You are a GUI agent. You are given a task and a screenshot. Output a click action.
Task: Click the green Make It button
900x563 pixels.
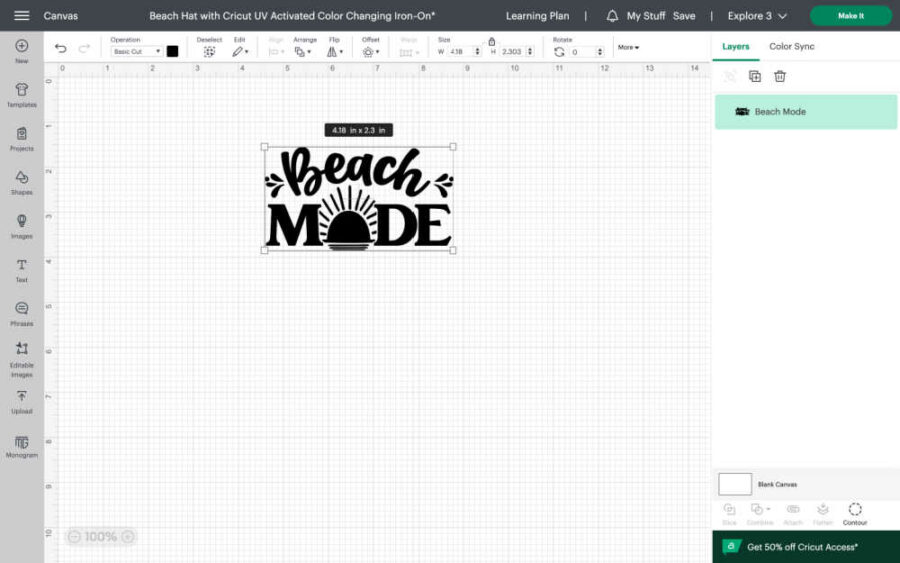point(850,16)
